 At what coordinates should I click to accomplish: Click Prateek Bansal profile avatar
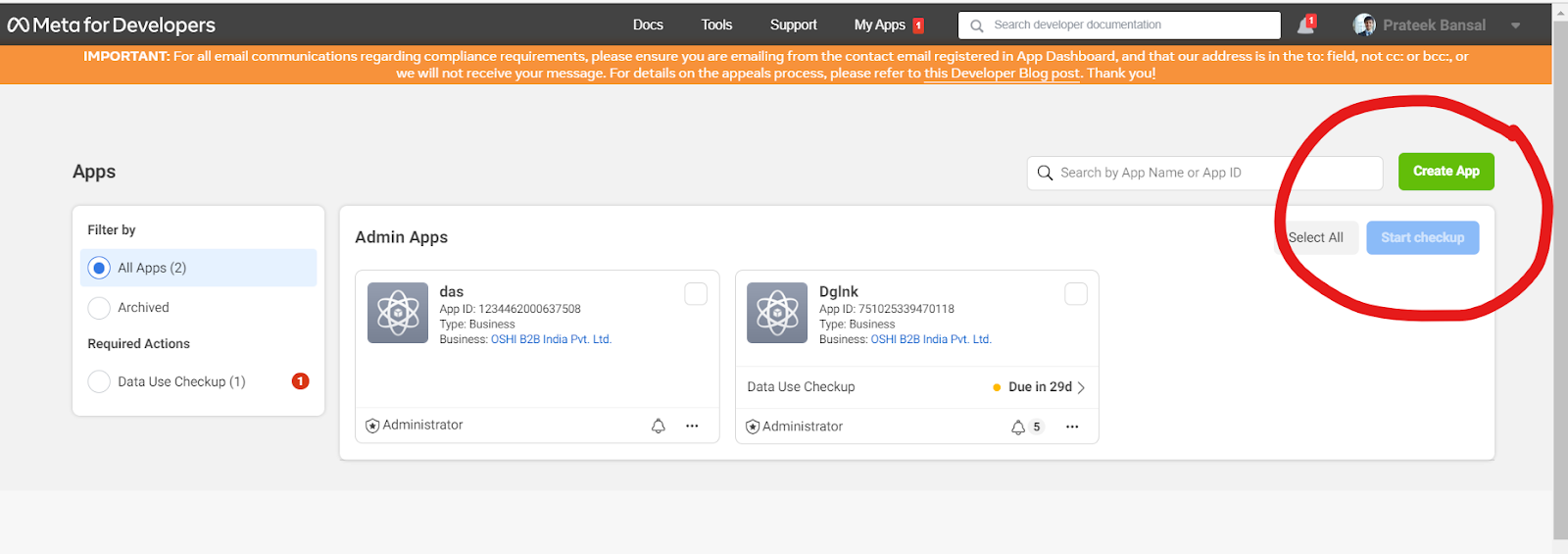(1364, 25)
